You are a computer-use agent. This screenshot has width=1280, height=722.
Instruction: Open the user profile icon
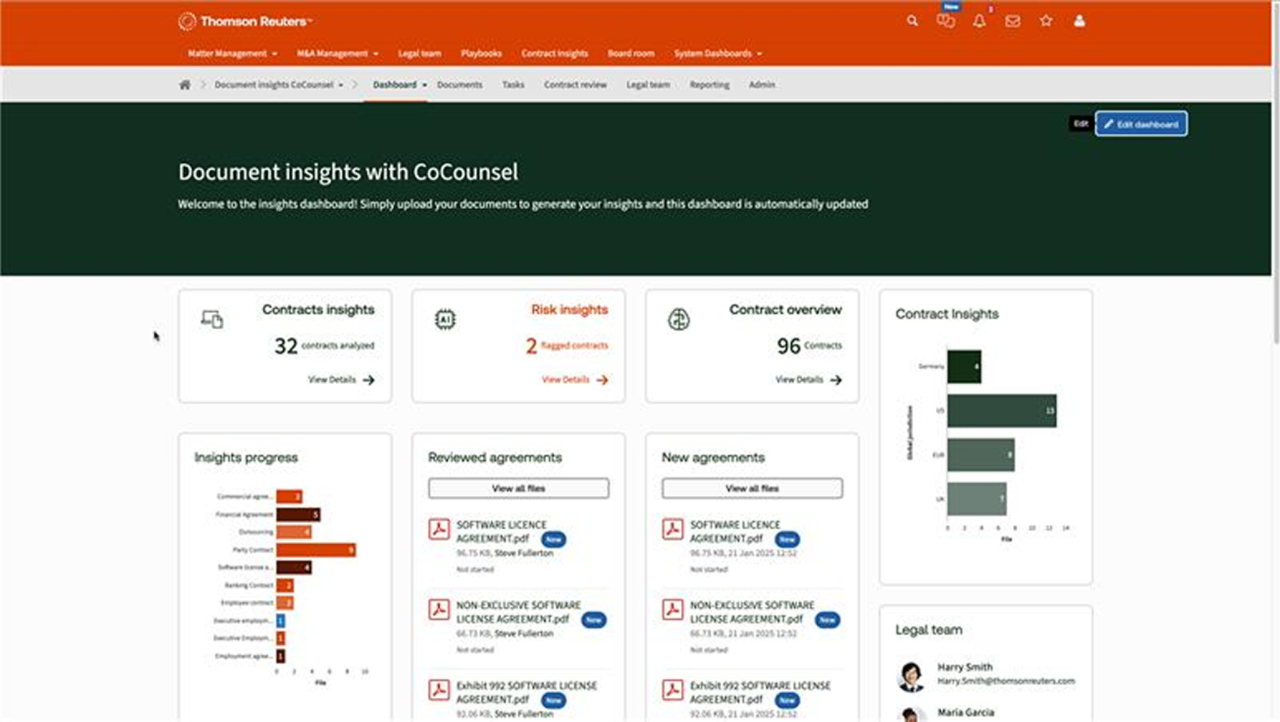[x=1079, y=21]
